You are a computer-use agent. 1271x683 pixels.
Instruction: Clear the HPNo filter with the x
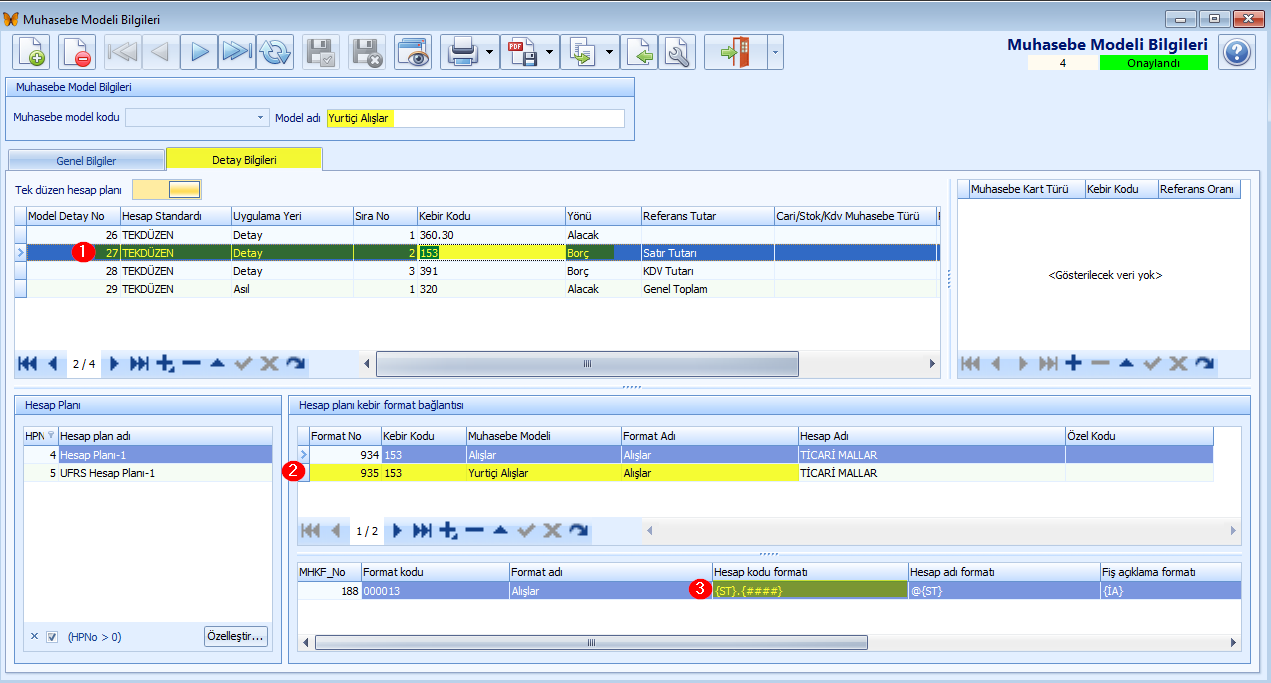[x=33, y=636]
